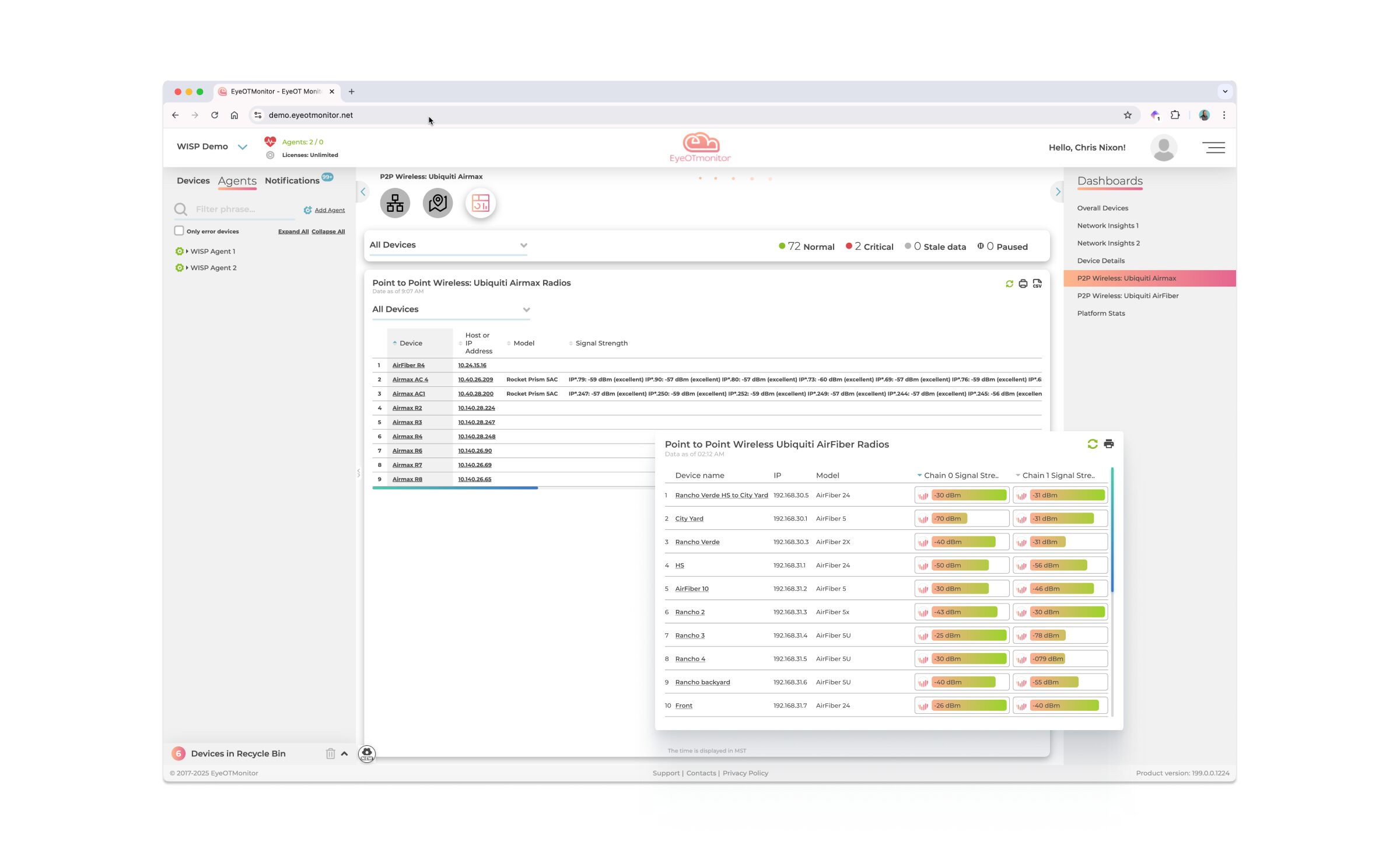Refresh the AirFiber Radios panel
The image size is (1400, 862).
coord(1093,444)
